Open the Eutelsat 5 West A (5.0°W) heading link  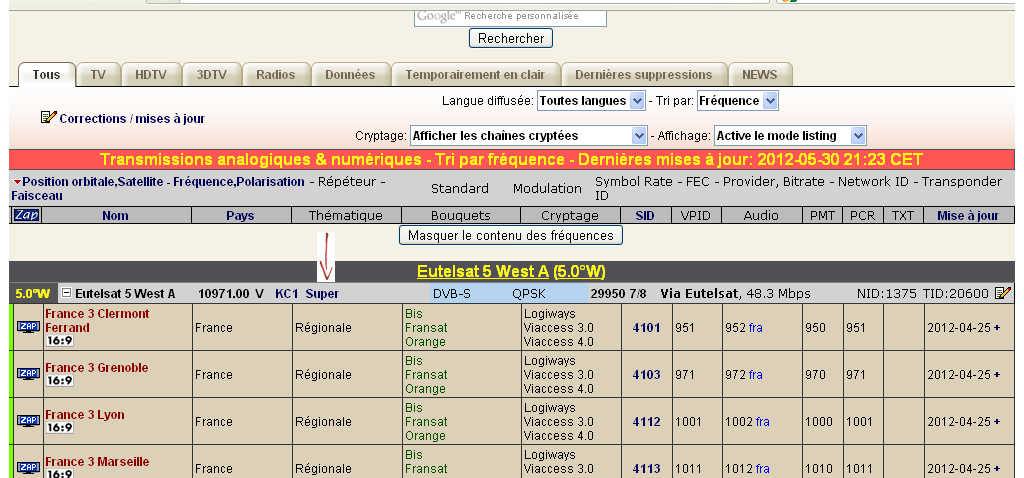coord(512,272)
